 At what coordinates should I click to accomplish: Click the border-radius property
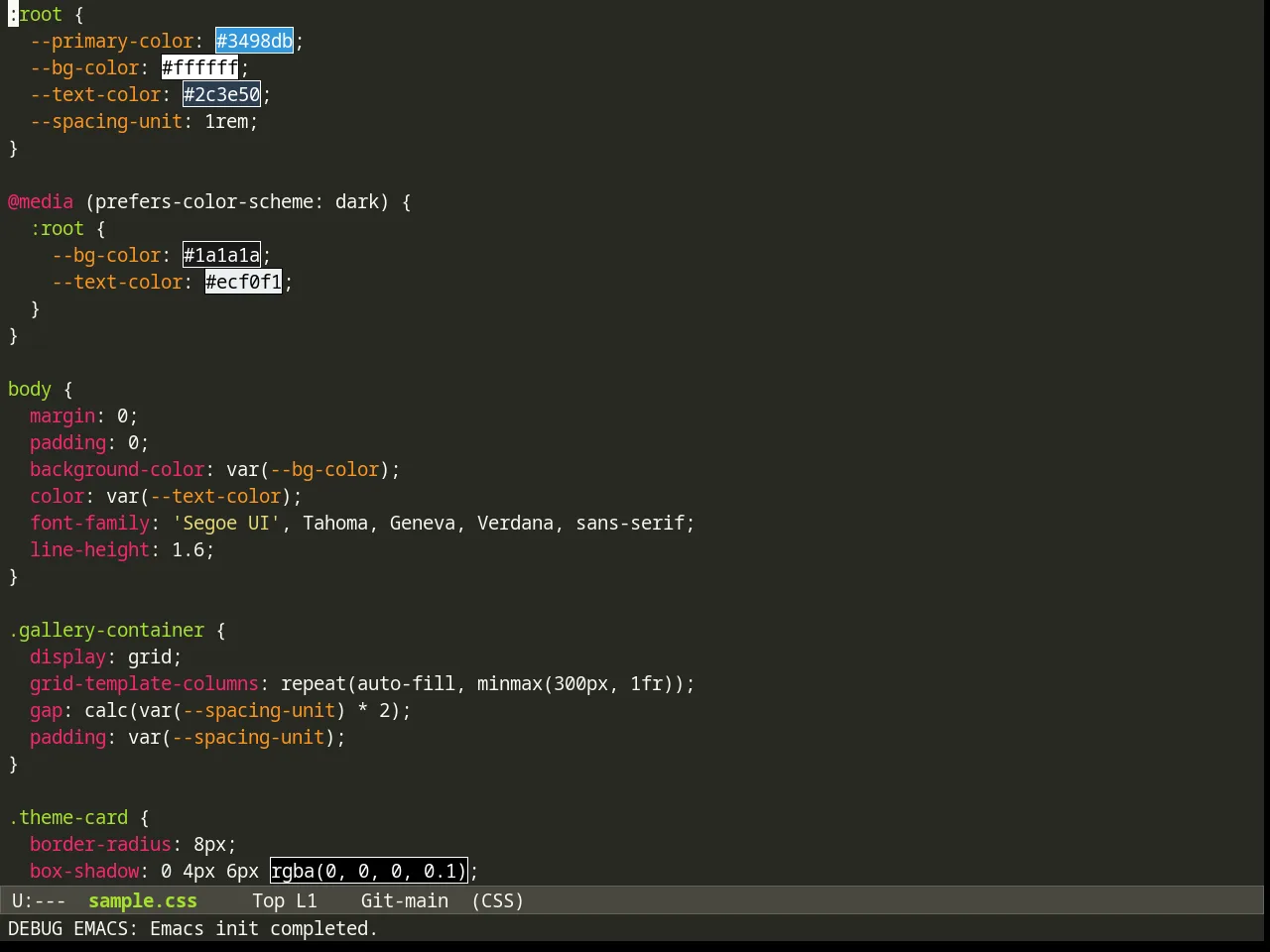[100, 844]
